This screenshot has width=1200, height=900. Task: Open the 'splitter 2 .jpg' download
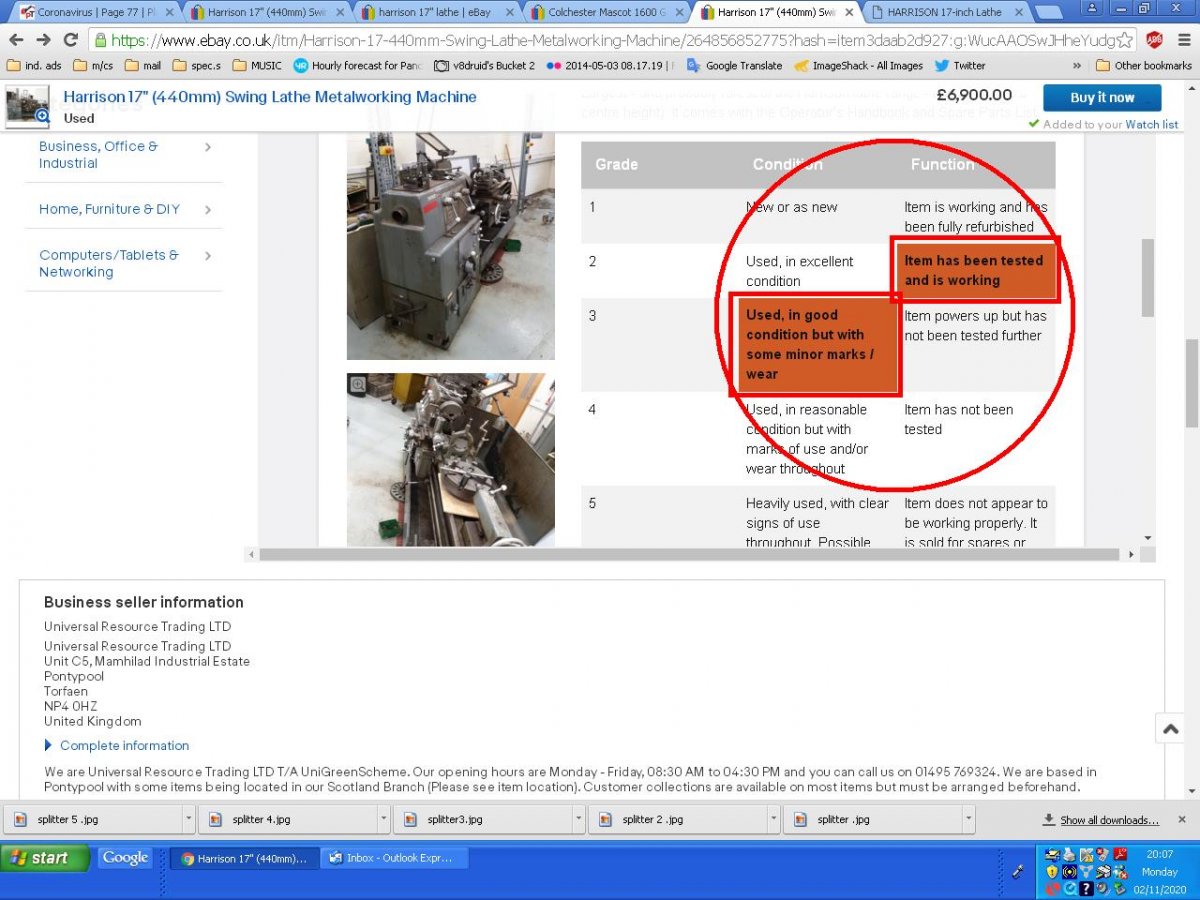[x=679, y=819]
